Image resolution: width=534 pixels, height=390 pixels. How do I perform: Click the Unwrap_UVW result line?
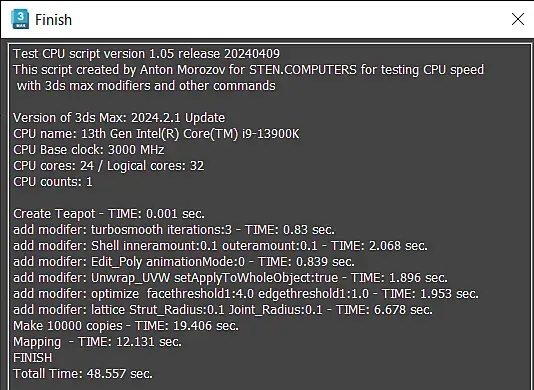[230, 278]
